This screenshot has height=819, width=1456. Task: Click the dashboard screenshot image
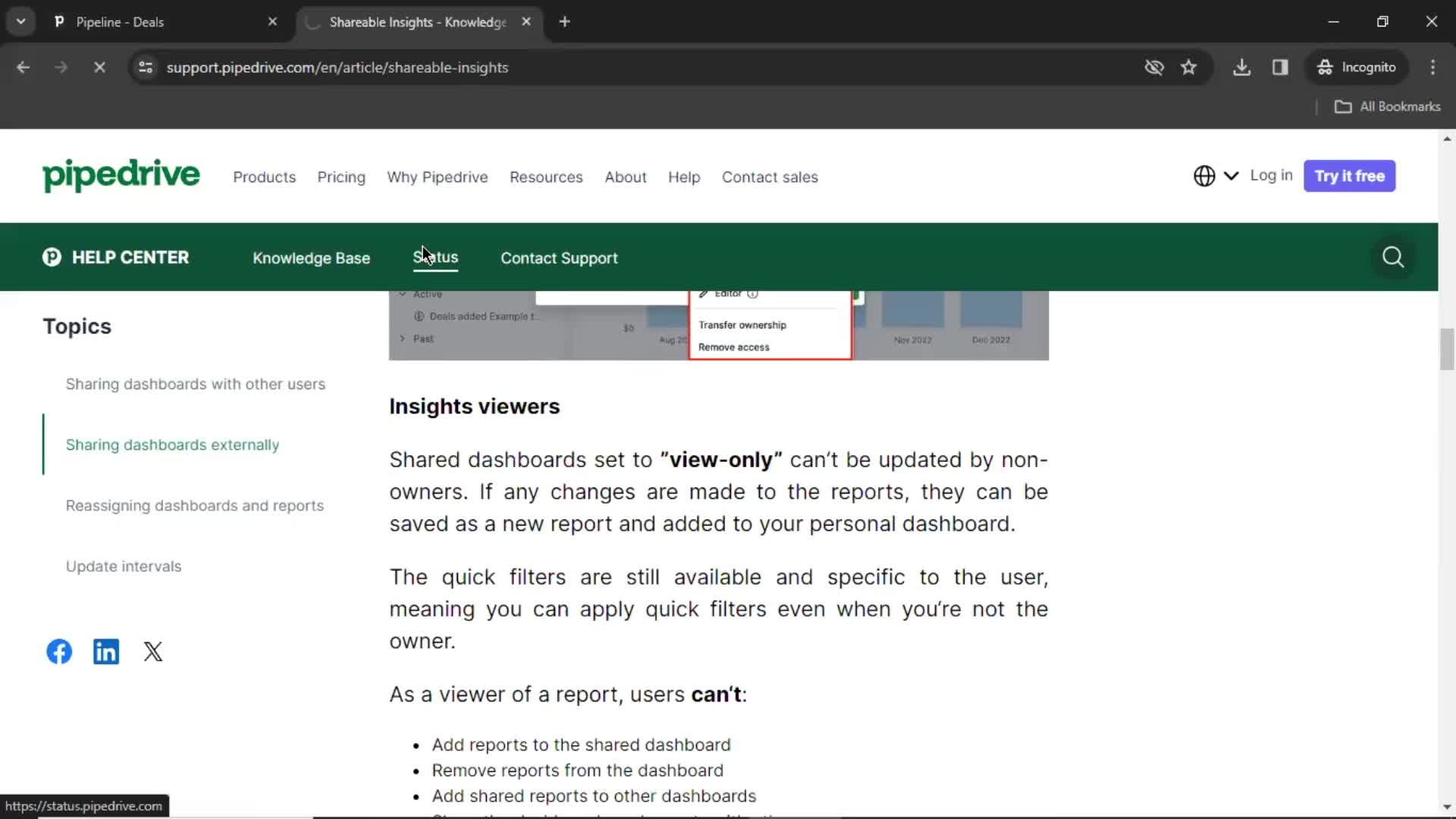click(x=719, y=325)
